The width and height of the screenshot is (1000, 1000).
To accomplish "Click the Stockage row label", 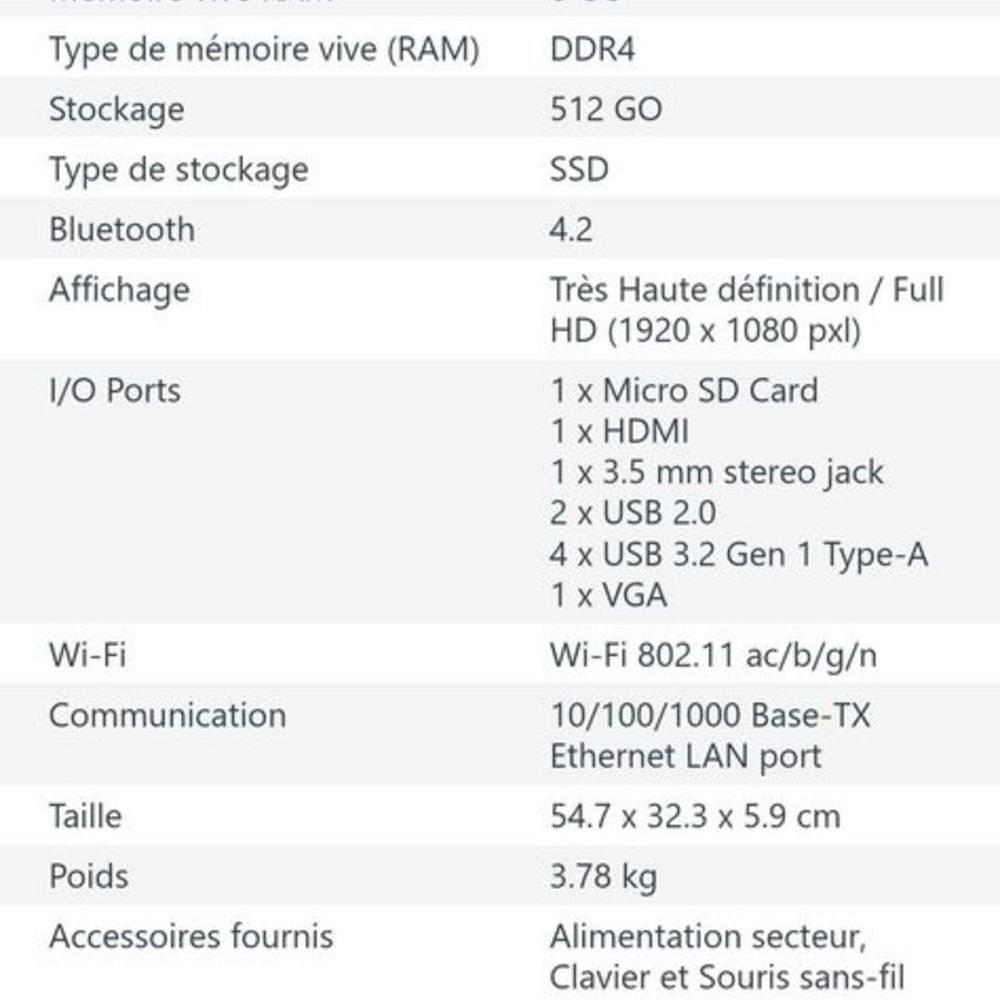I will [116, 109].
